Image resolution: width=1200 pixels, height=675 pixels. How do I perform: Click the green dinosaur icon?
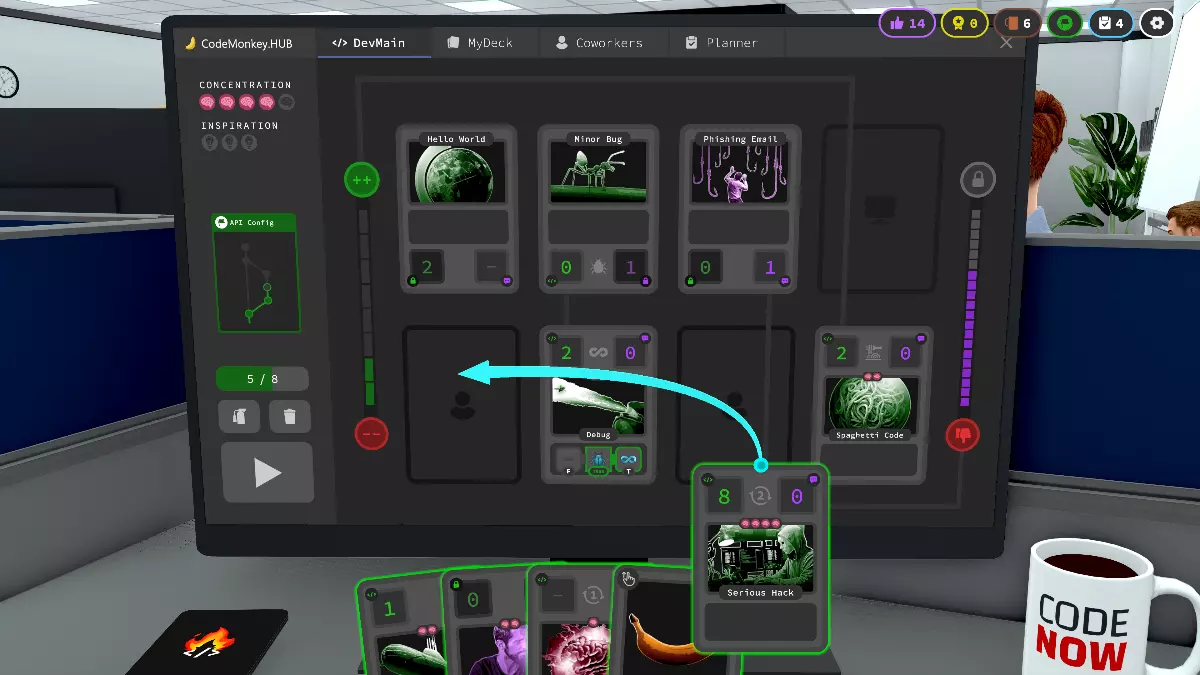pos(1064,22)
